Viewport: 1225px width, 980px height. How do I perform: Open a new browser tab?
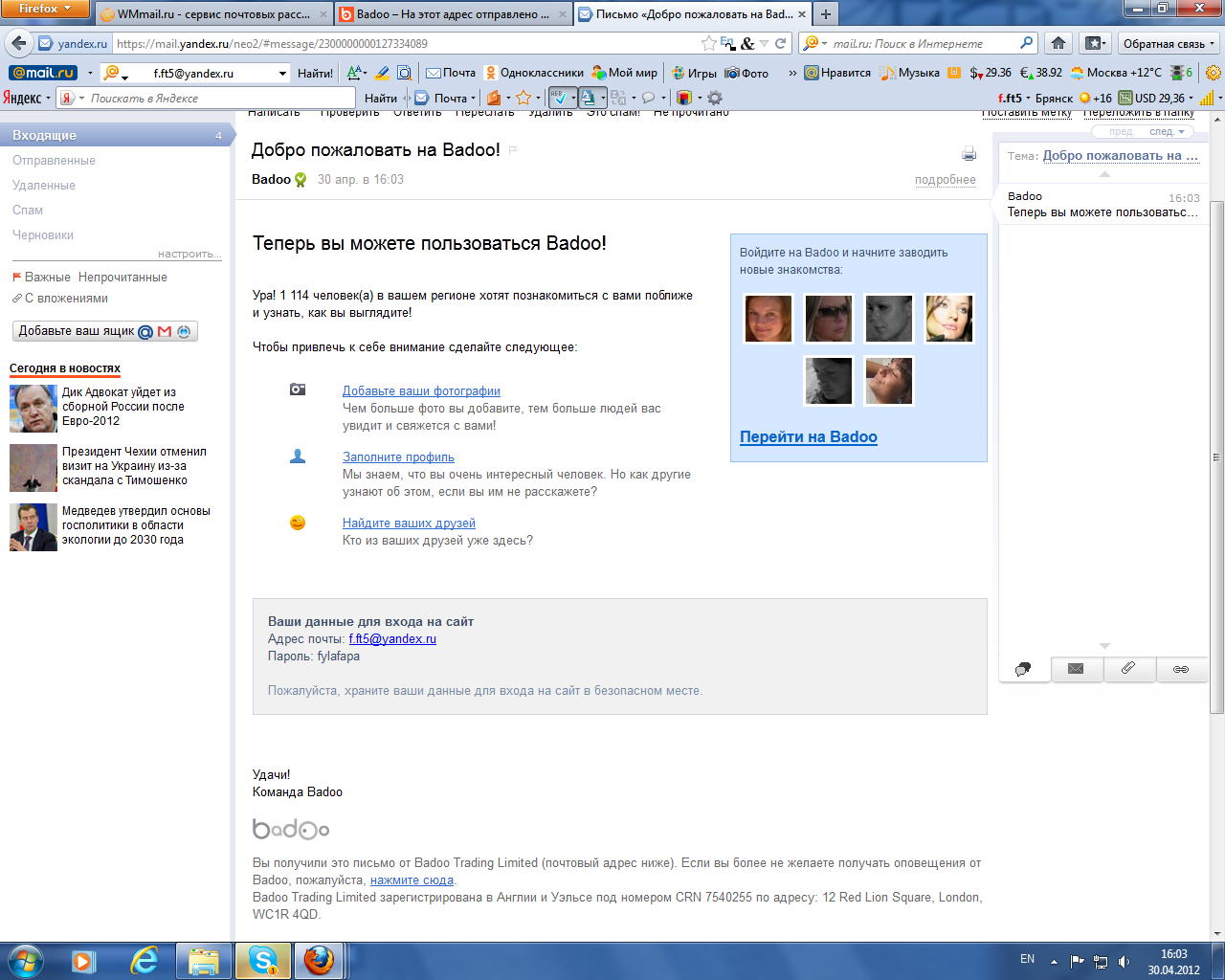point(825,14)
